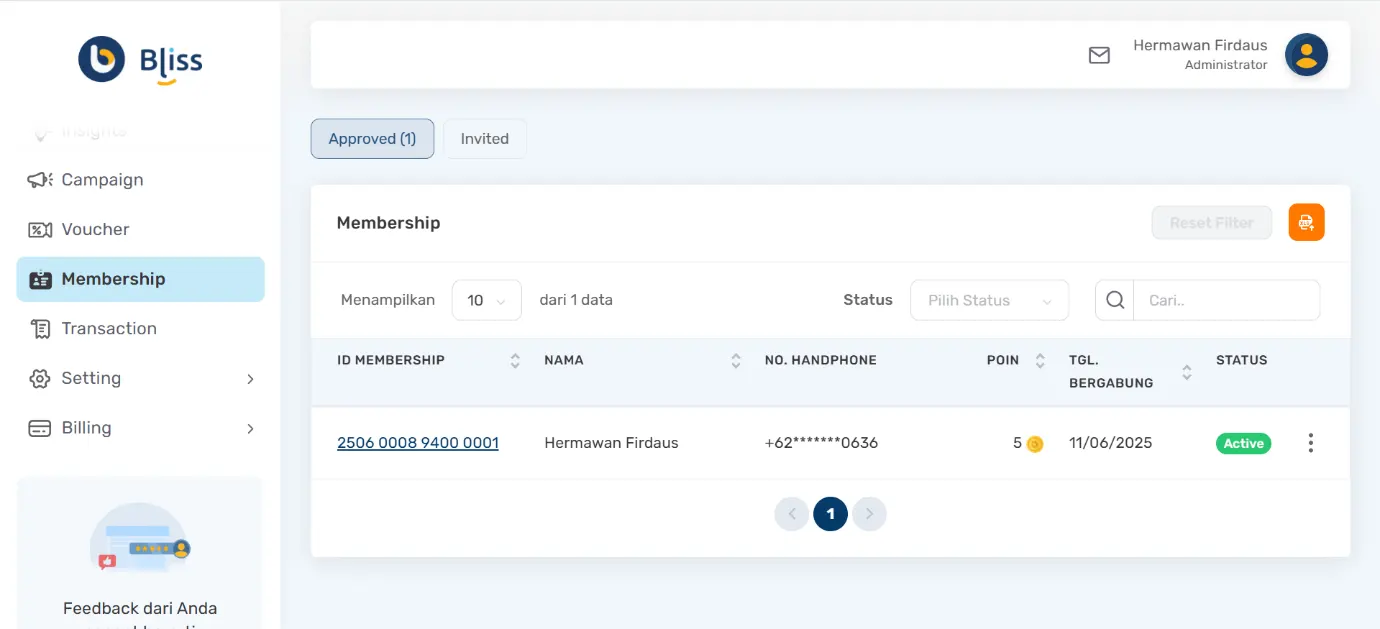Viewport: 1380px width, 629px height.
Task: Click the search magnifier icon
Action: pos(1115,300)
